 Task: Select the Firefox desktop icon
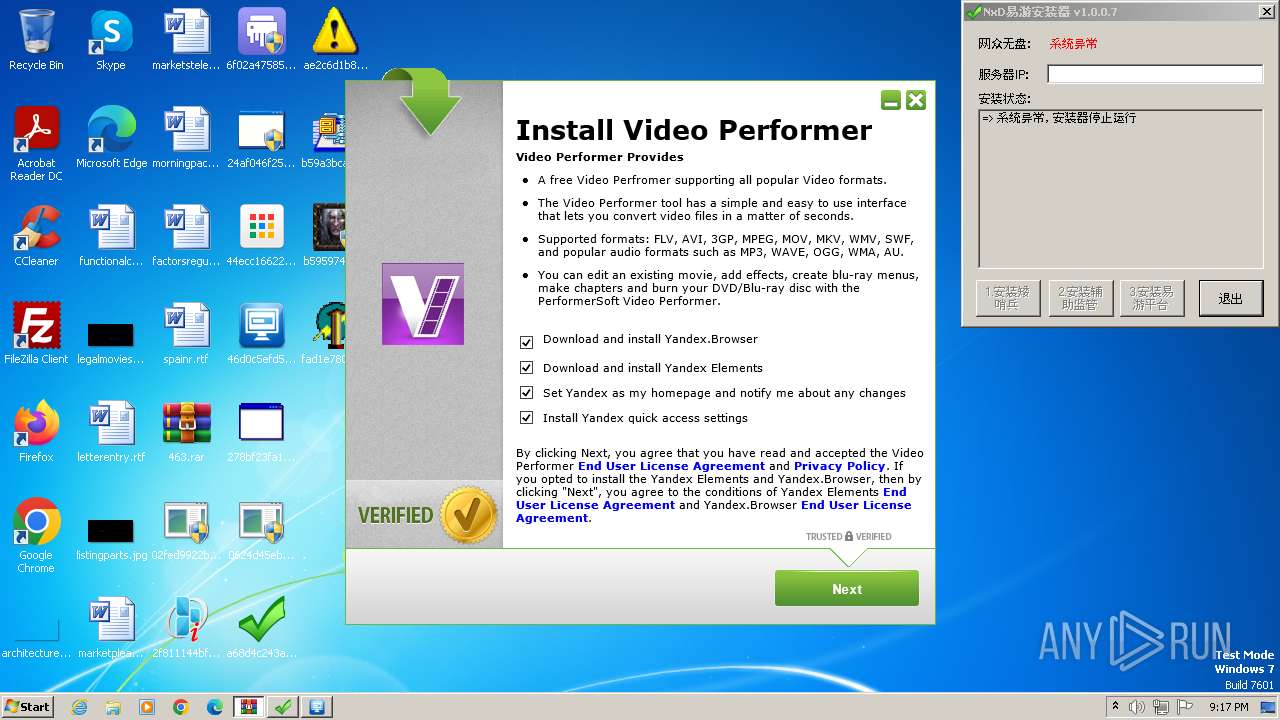36,432
